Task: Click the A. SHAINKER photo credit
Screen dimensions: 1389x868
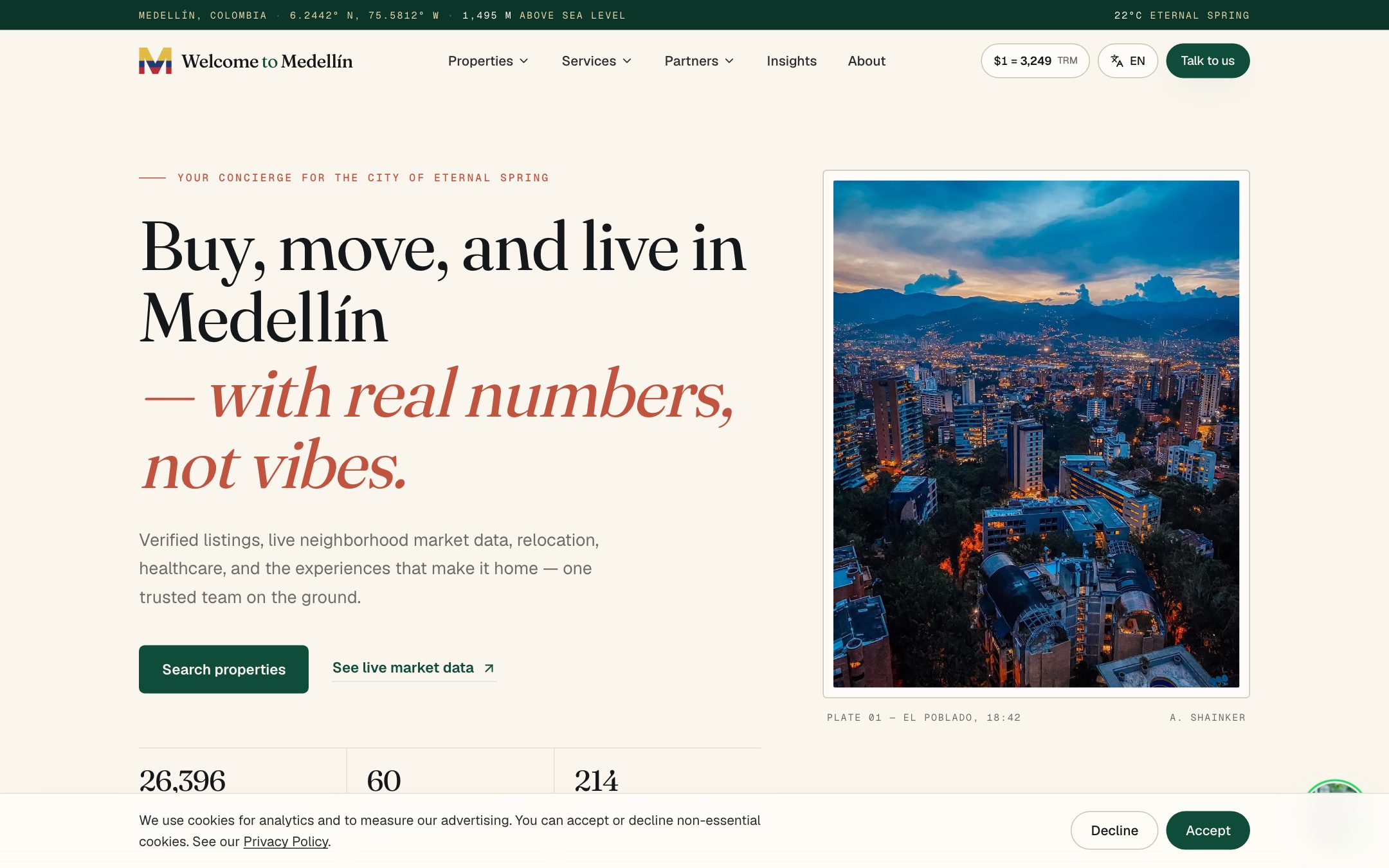Action: pos(1207,718)
